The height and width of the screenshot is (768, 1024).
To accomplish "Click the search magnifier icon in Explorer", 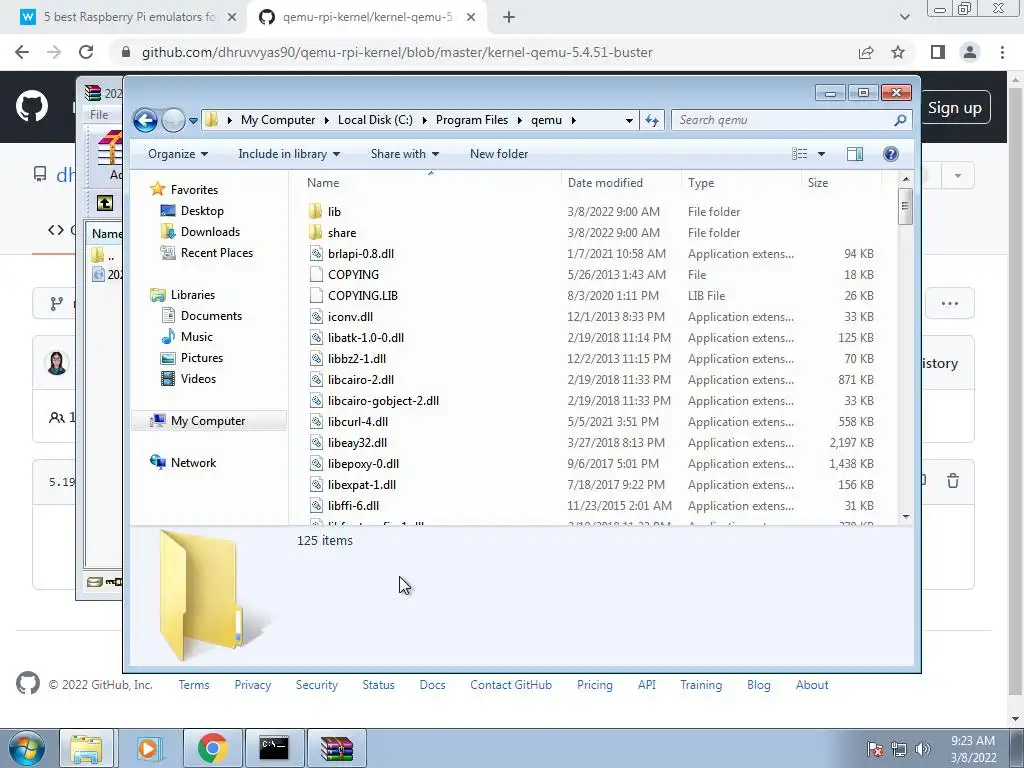I will click(900, 120).
